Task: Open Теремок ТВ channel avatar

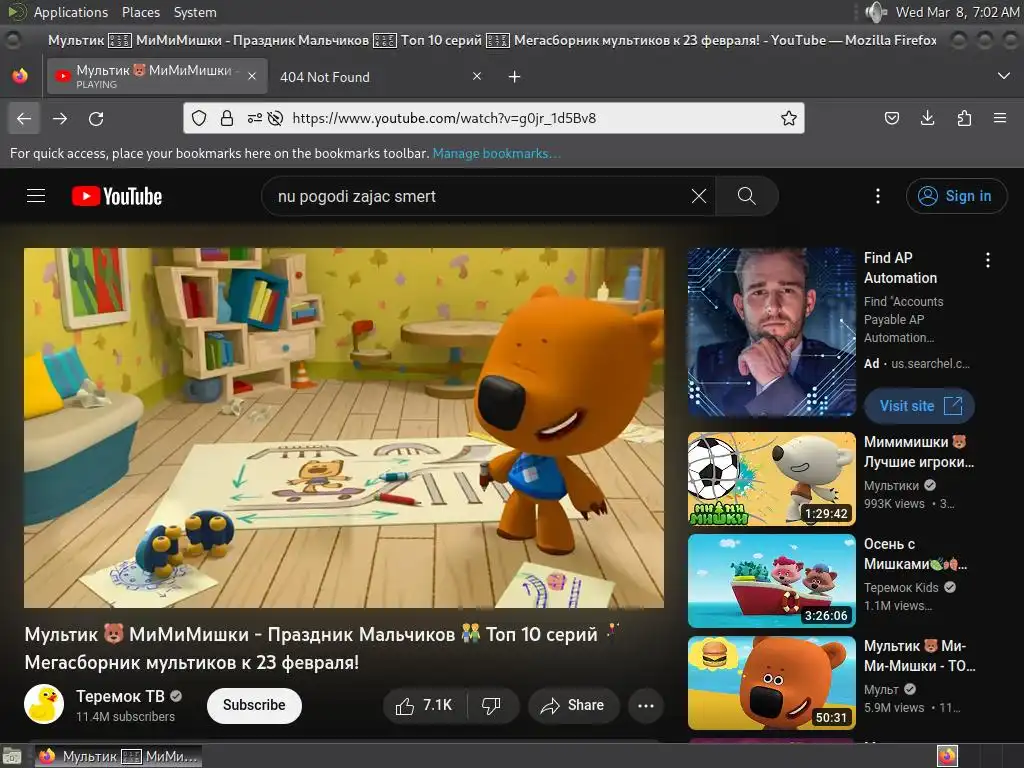Action: (44, 705)
